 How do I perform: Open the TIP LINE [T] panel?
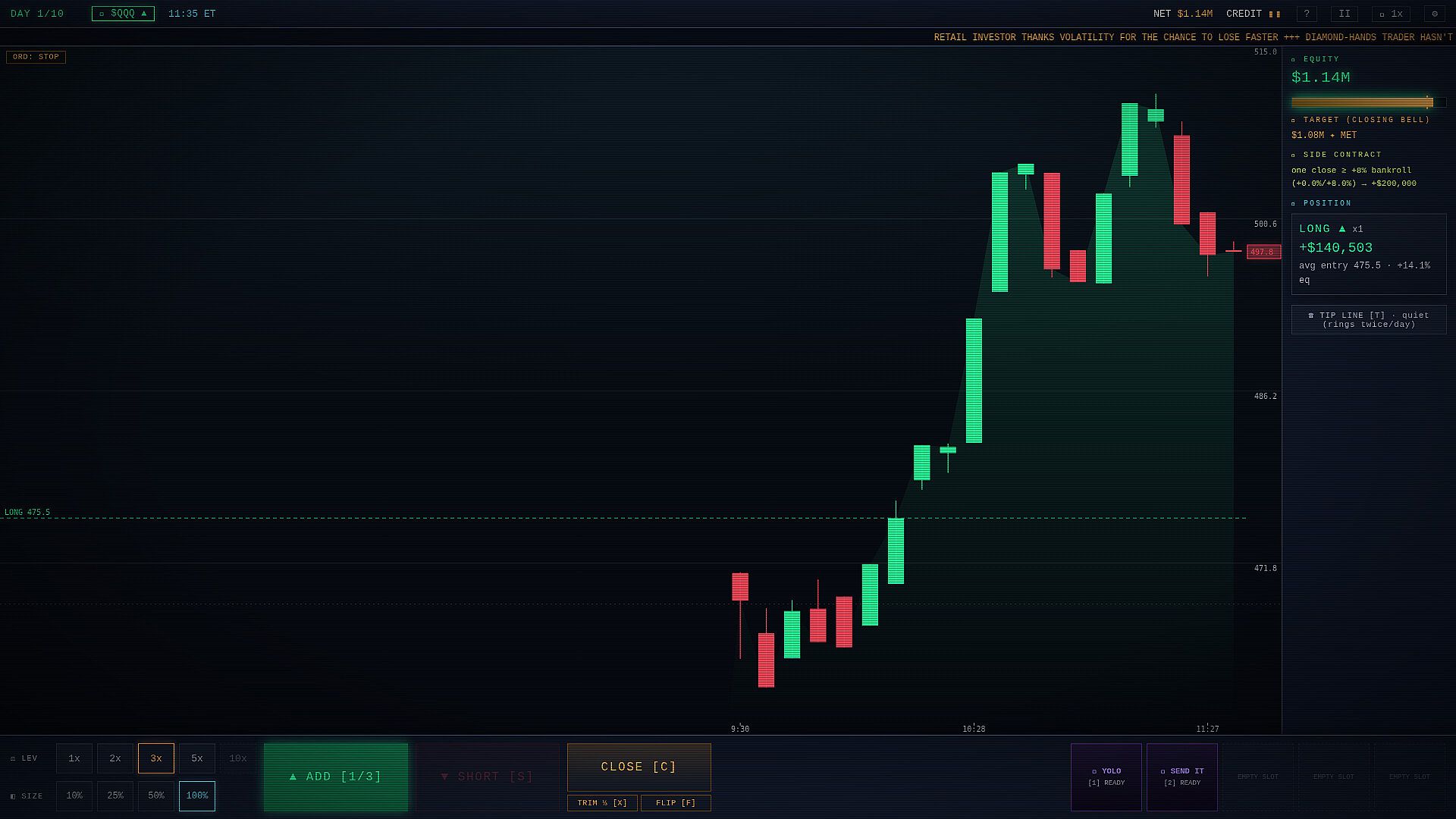1369,320
